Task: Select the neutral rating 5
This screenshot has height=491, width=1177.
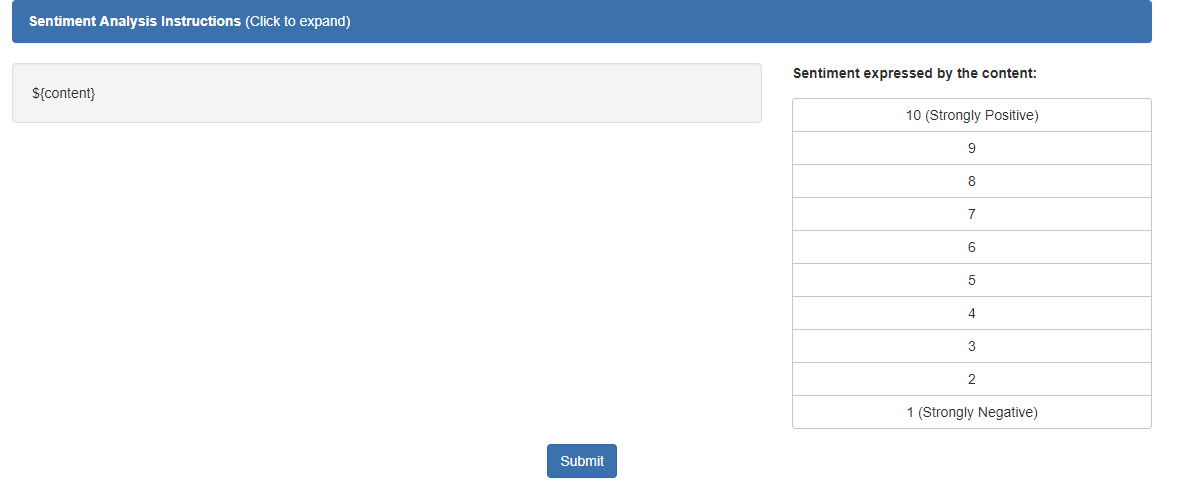Action: 971,280
